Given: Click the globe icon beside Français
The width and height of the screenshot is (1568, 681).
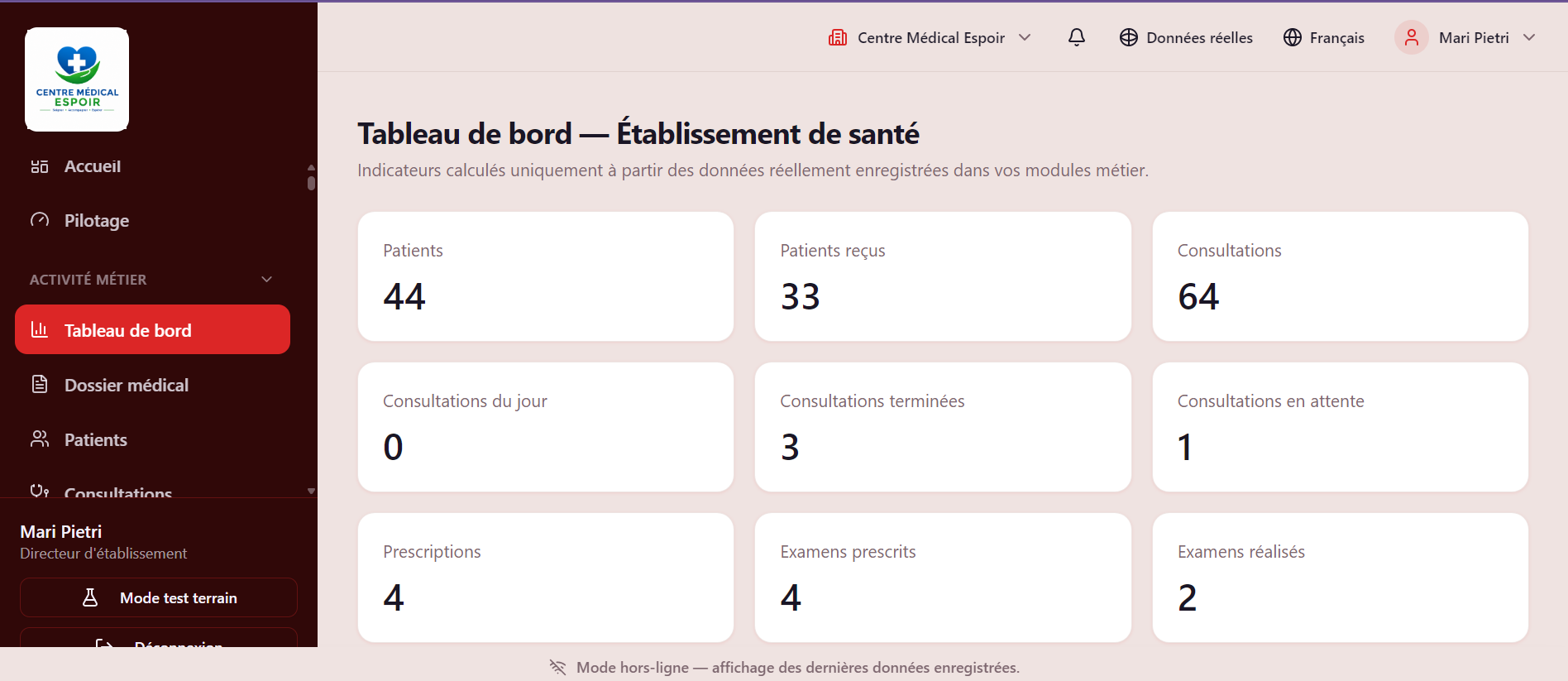Looking at the screenshot, I should [x=1293, y=37].
